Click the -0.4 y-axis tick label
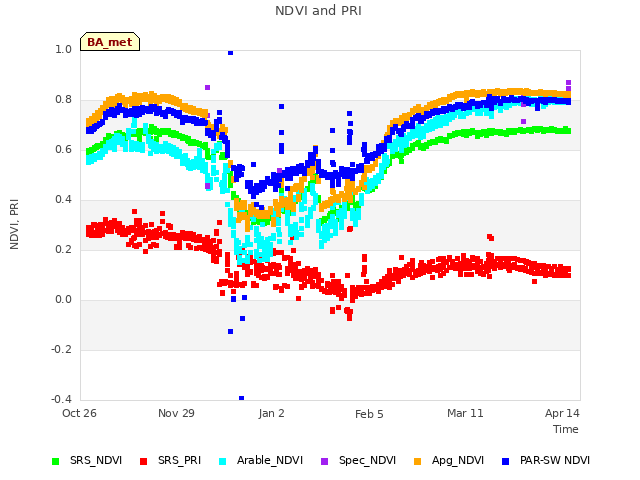 [61, 399]
